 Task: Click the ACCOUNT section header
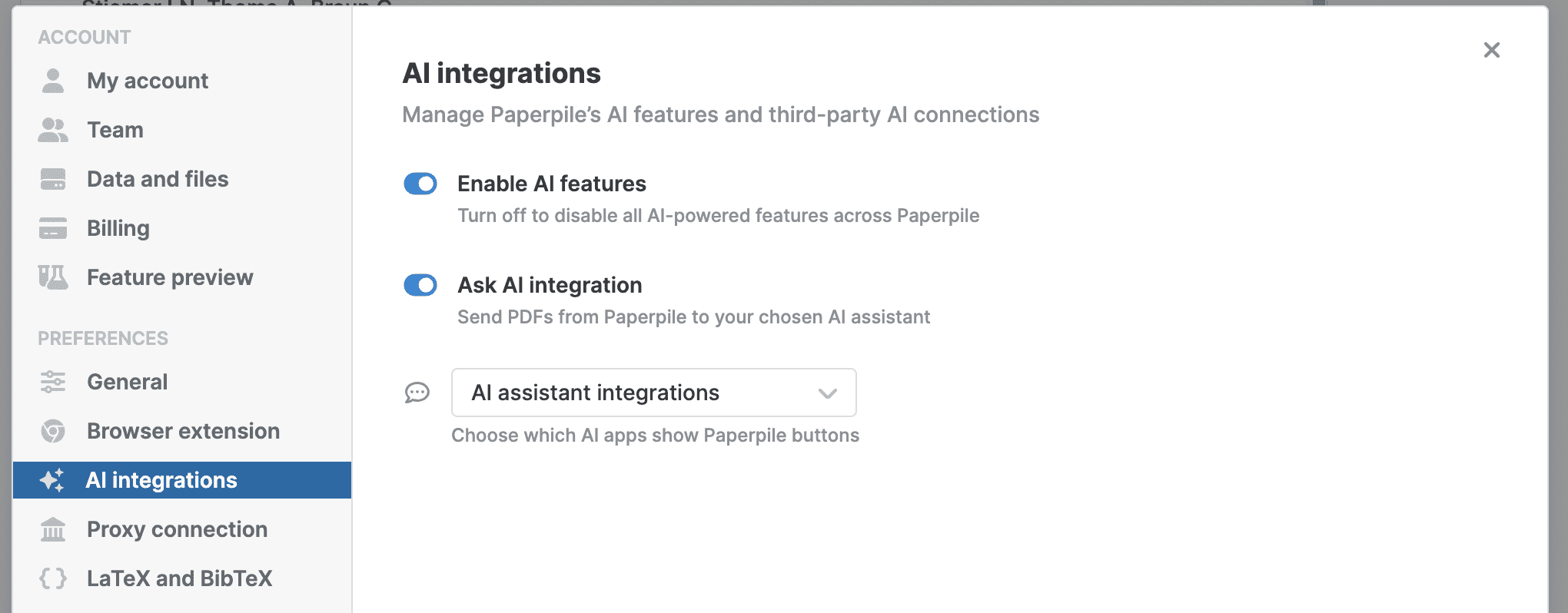pos(85,37)
